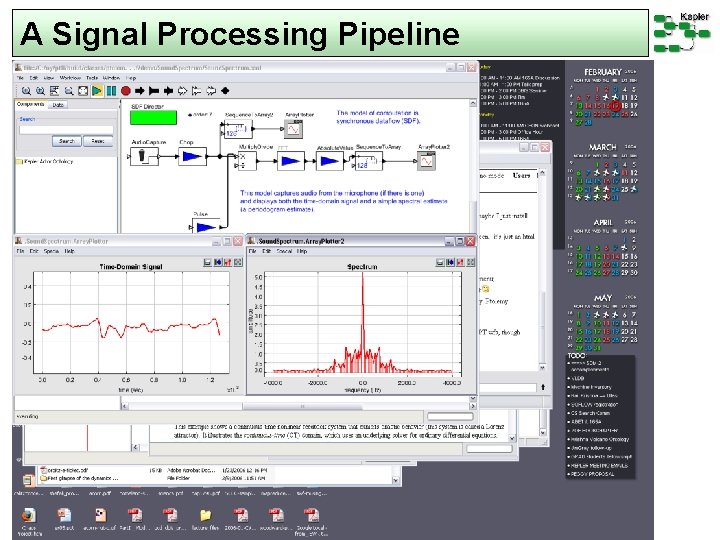The width and height of the screenshot is (720, 540).
Task: Click the solid black right arrow port icon
Action: click(140, 91)
